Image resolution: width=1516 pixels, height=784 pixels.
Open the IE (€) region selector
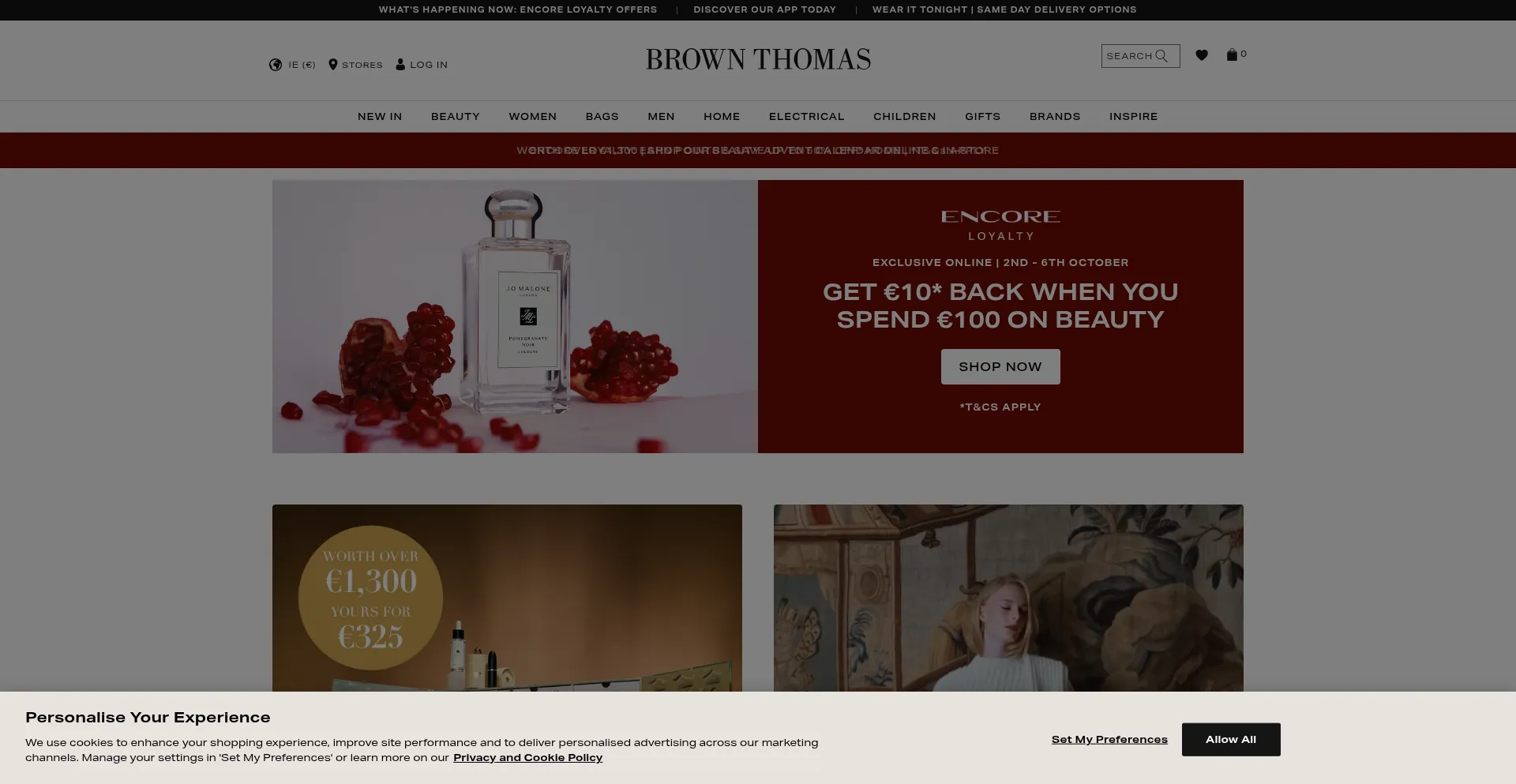click(x=292, y=65)
